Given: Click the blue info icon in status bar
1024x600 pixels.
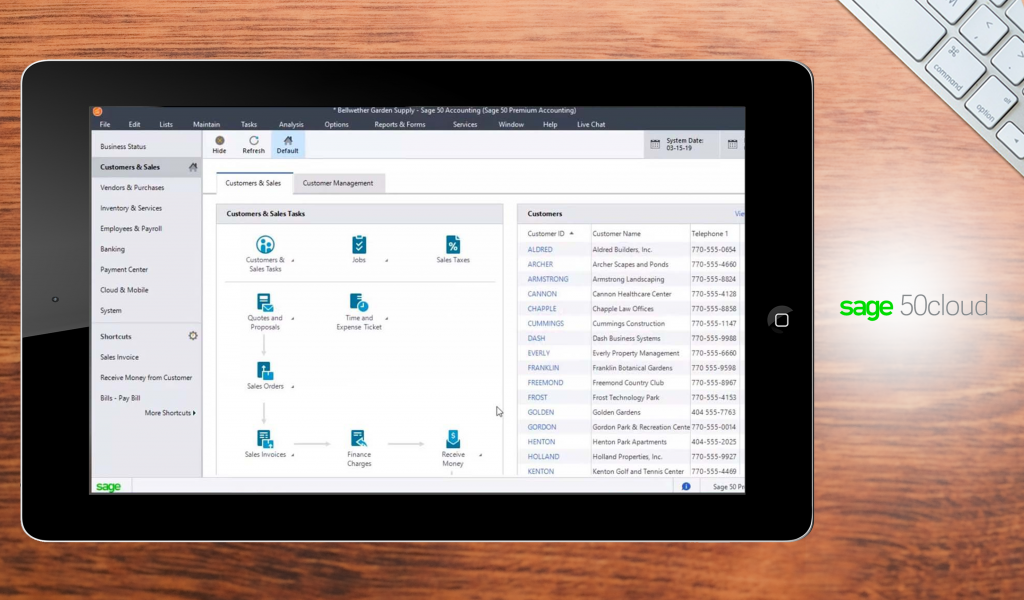Looking at the screenshot, I should click(686, 486).
